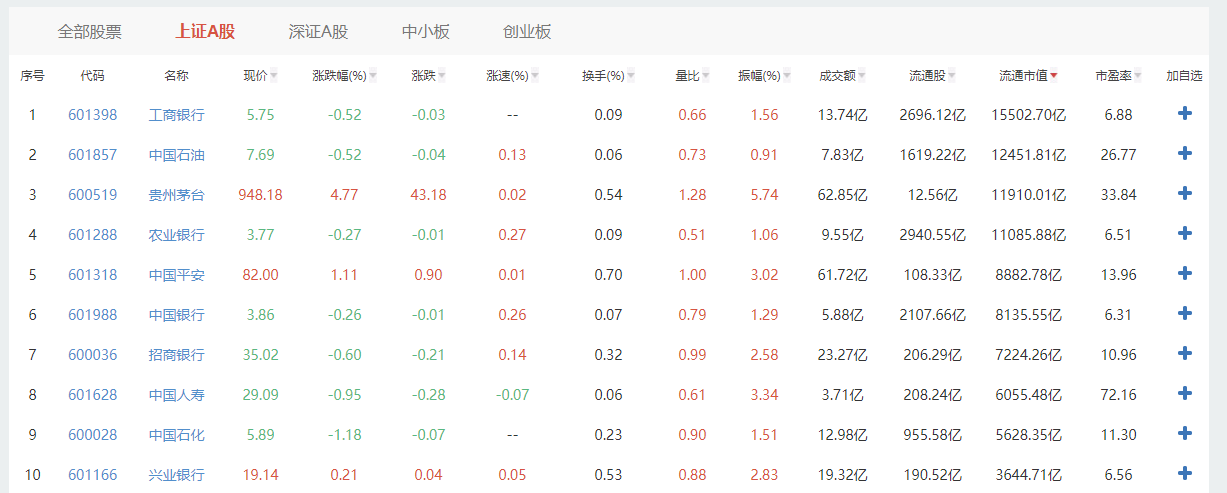Open 中国银行 stock name link
Image resolution: width=1227 pixels, height=493 pixels.
[176, 315]
